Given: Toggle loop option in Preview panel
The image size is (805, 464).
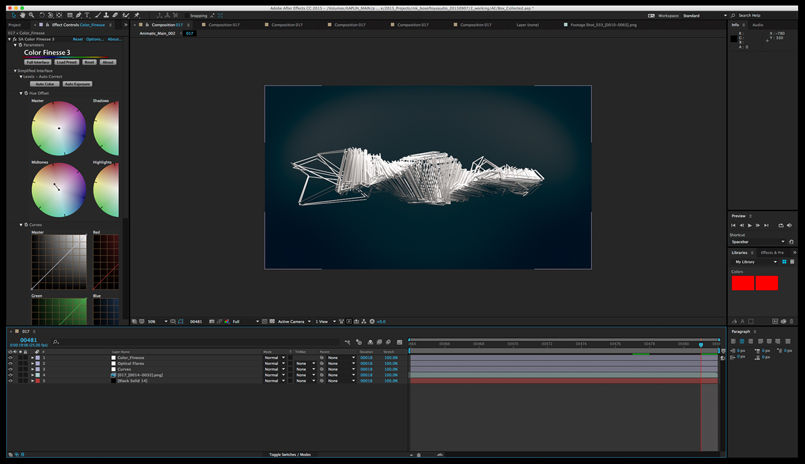Looking at the screenshot, I should 781,225.
